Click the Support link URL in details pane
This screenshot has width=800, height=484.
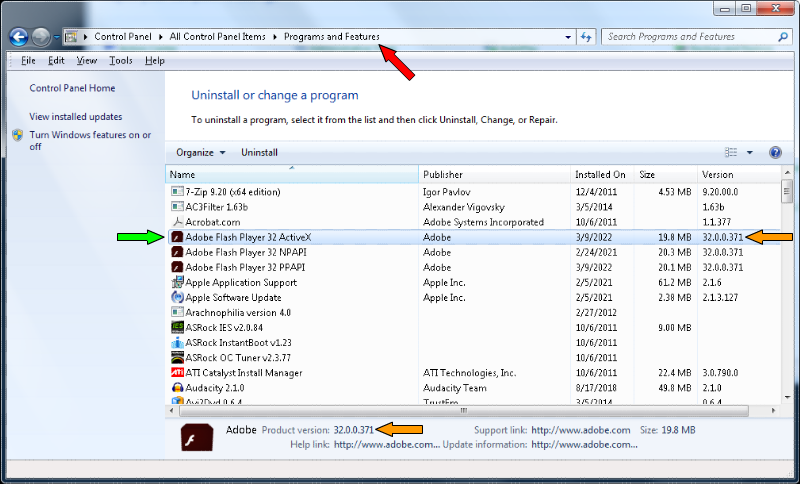point(581,430)
